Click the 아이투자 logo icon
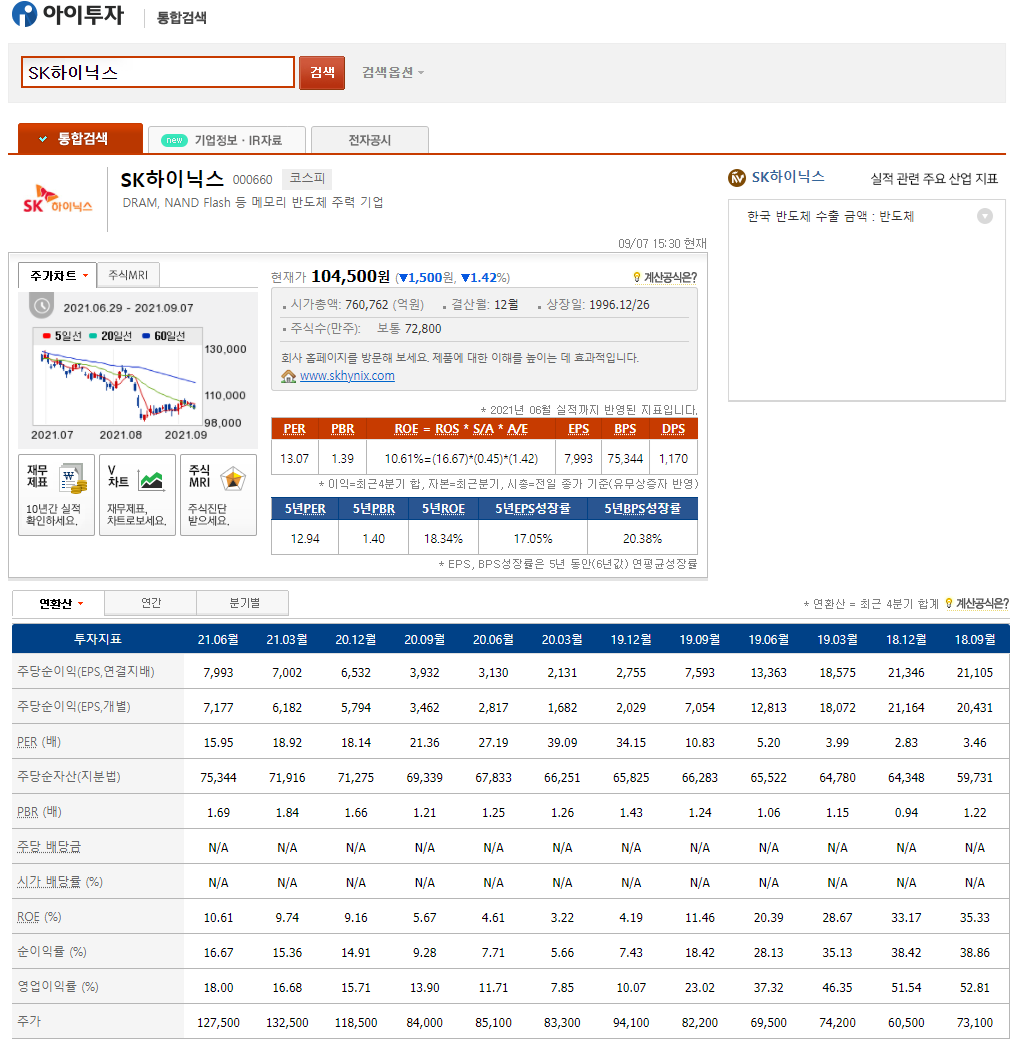This screenshot has height=1046, width=1021. [25, 14]
